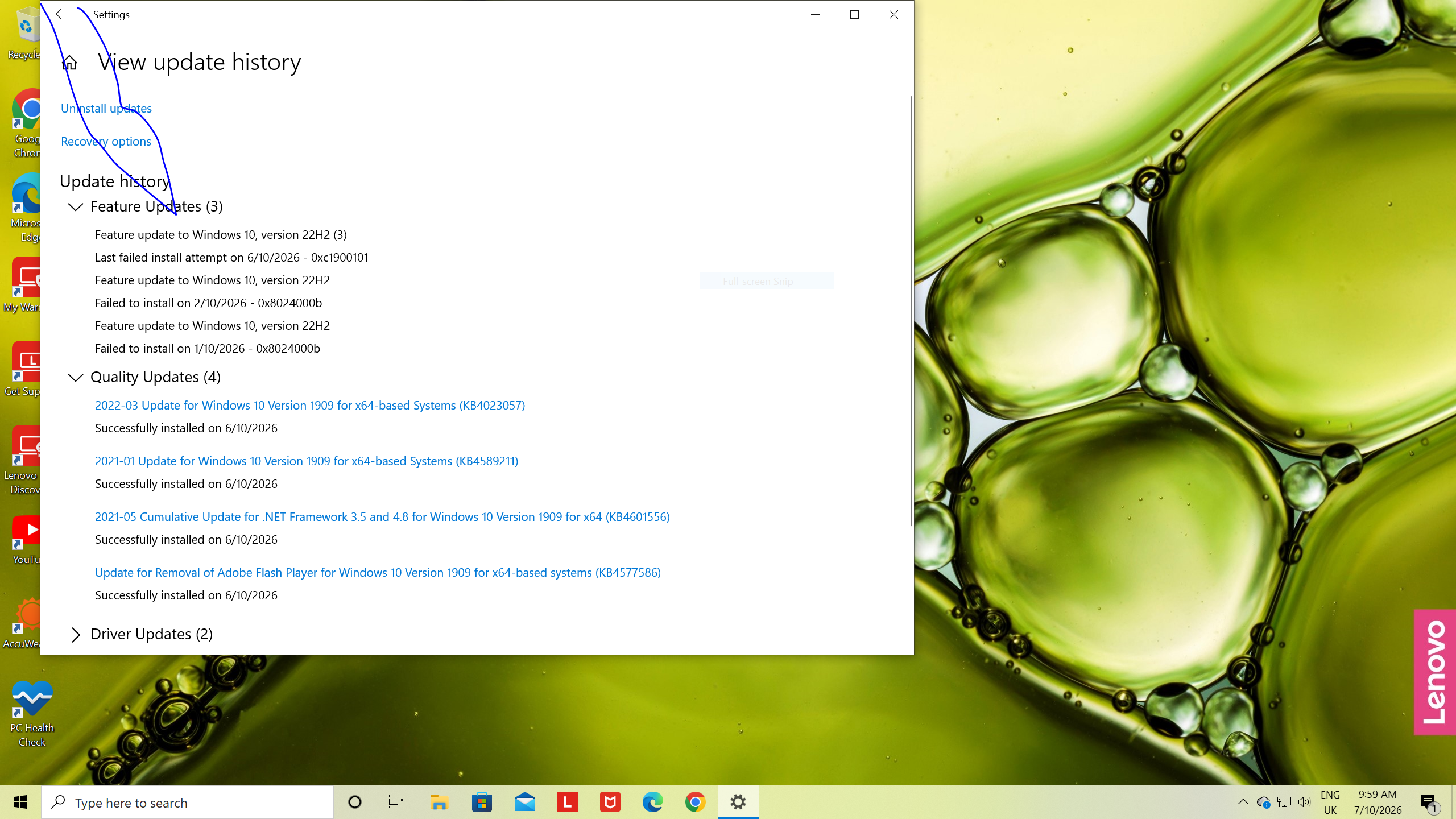Open the PC Health Check desktop shortcut
This screenshot has height=819, width=1456.
(32, 714)
